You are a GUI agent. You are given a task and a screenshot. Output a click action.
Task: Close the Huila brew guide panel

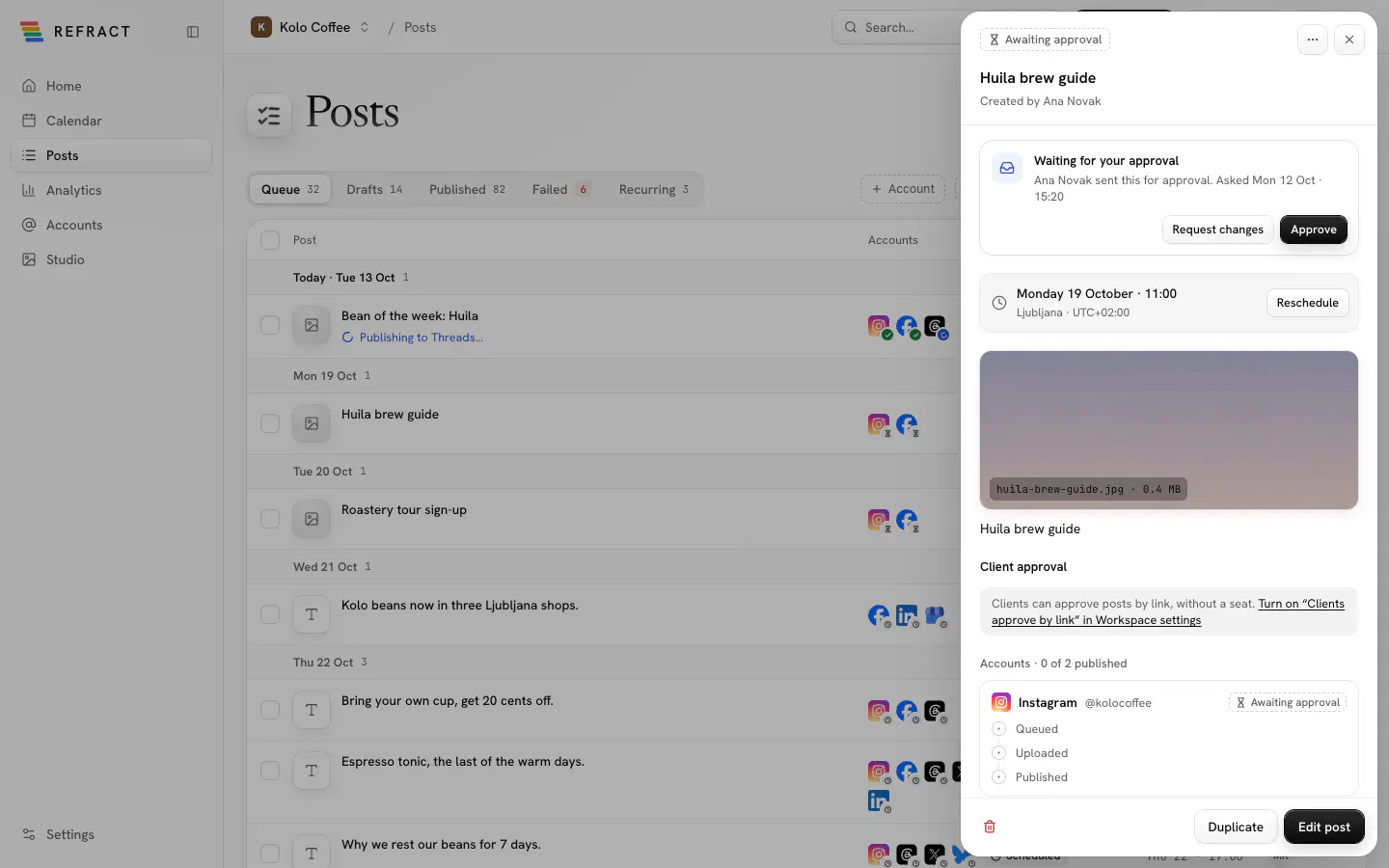point(1349,40)
